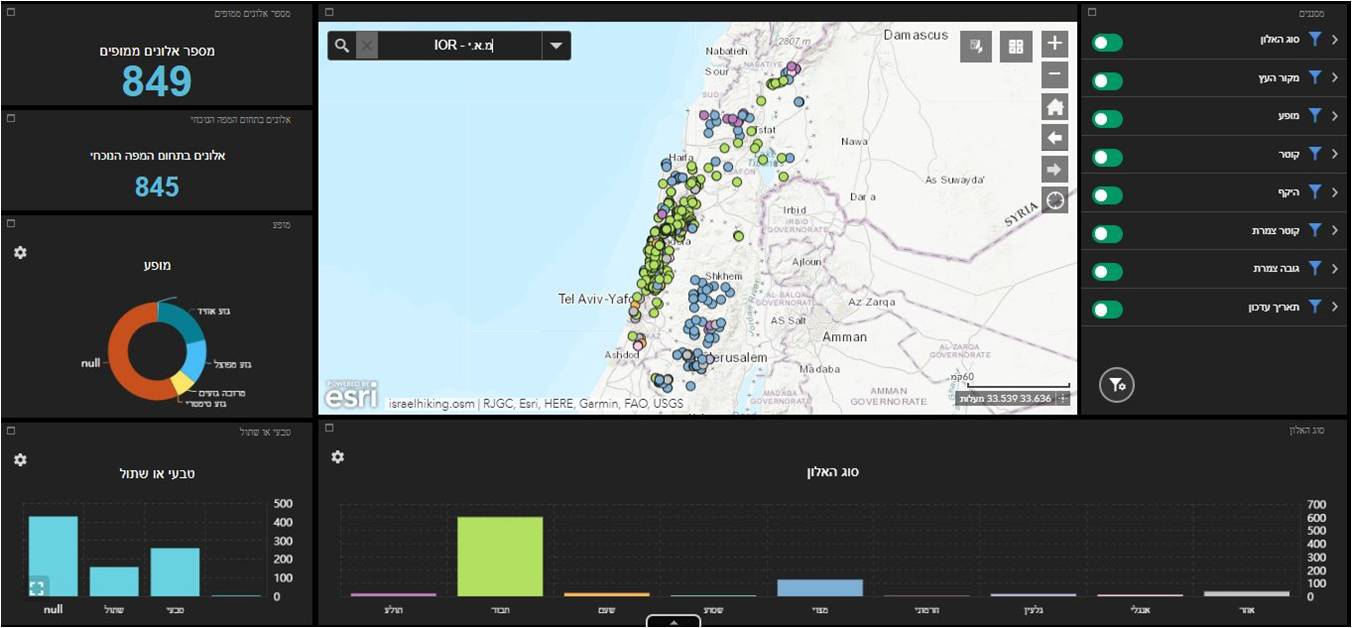
Task: Click the search magnifier icon
Action: (x=342, y=46)
